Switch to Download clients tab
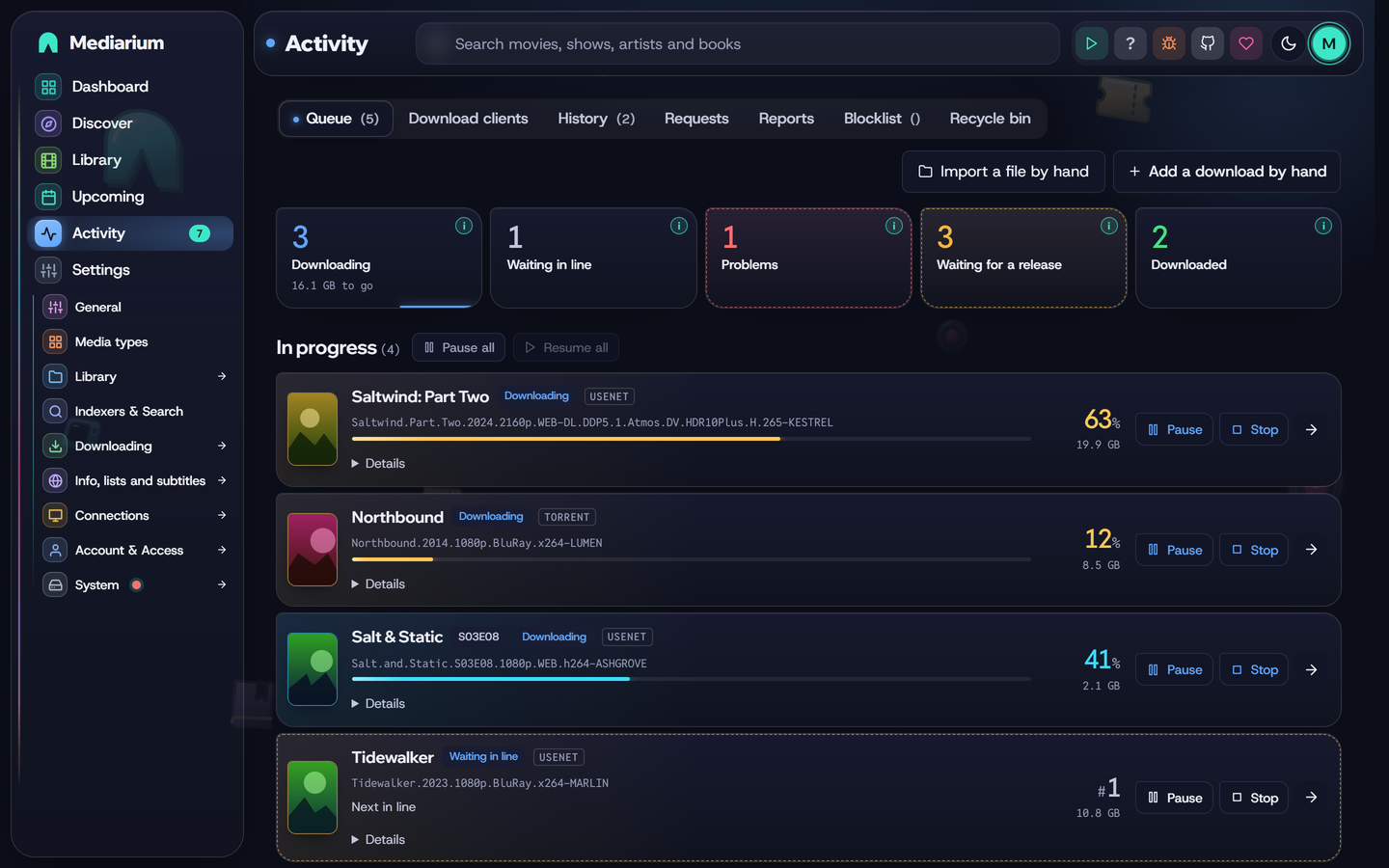This screenshot has height=868, width=1389. [x=468, y=119]
